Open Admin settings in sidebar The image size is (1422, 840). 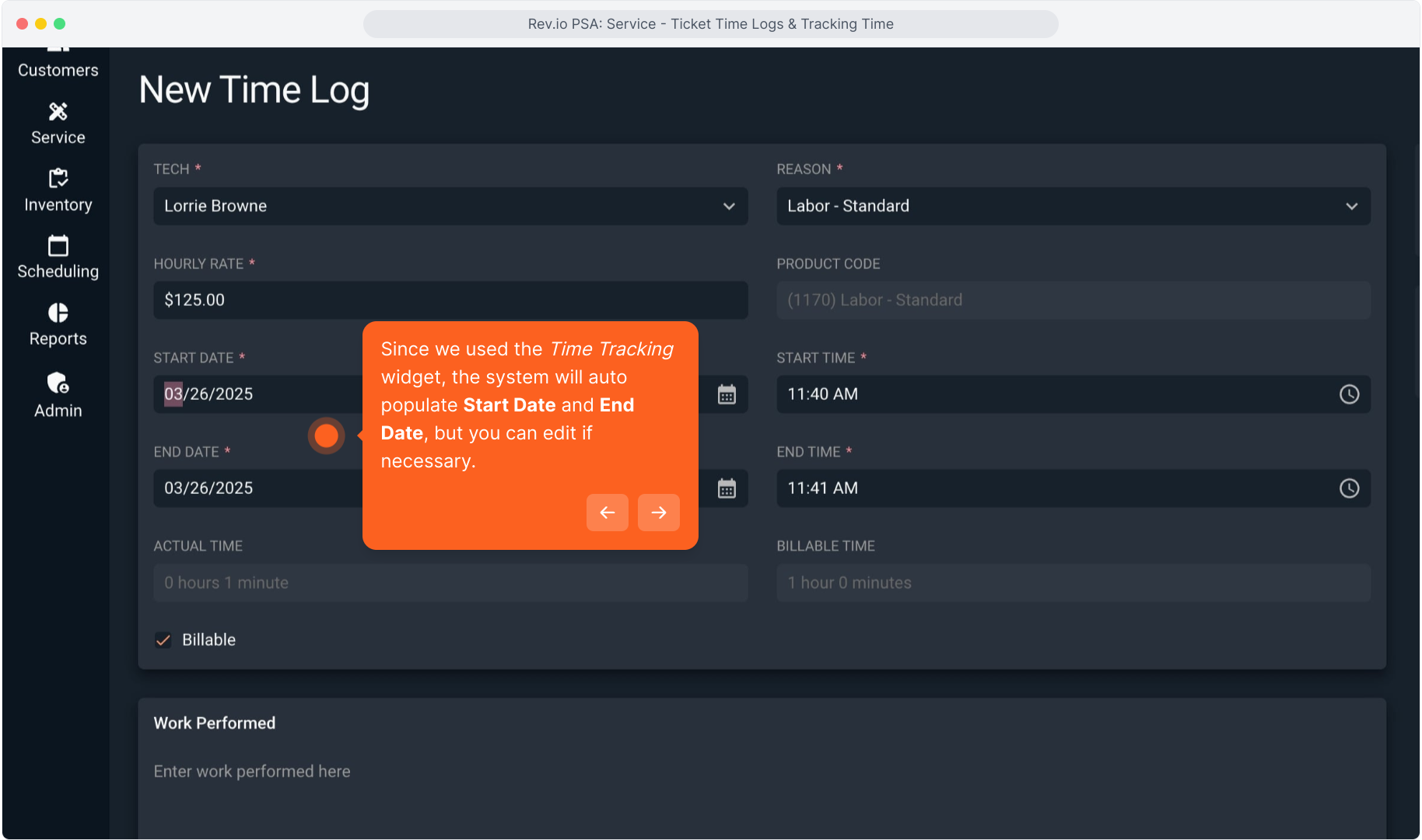pyautogui.click(x=58, y=396)
